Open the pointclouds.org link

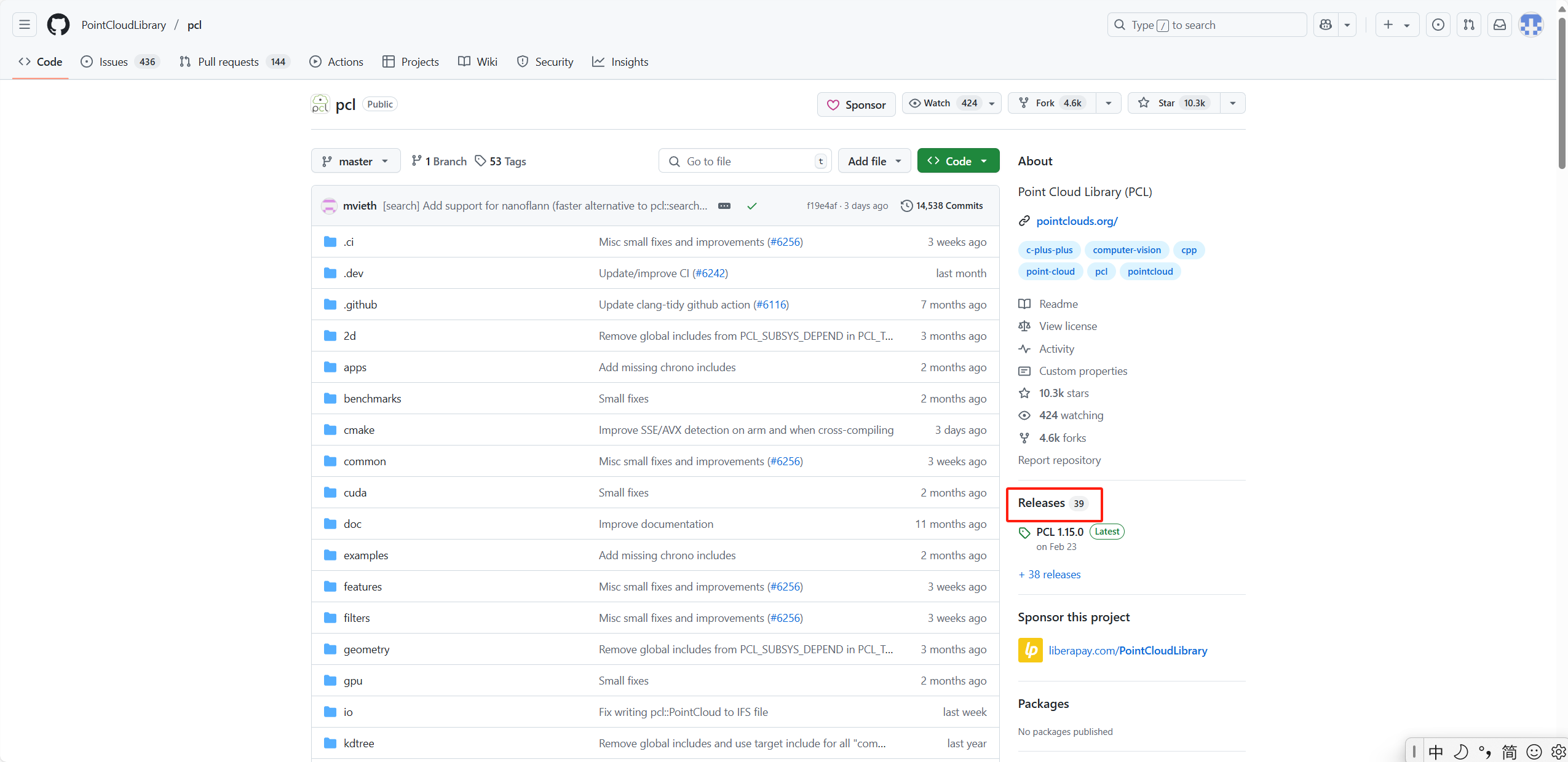tap(1076, 221)
